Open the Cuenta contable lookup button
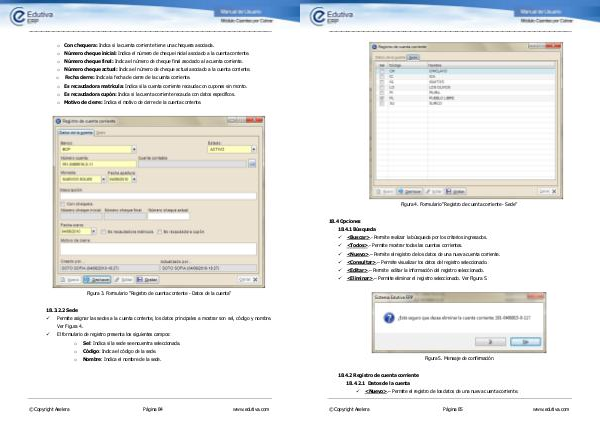Screen dimensions: 600x424 click(253, 162)
